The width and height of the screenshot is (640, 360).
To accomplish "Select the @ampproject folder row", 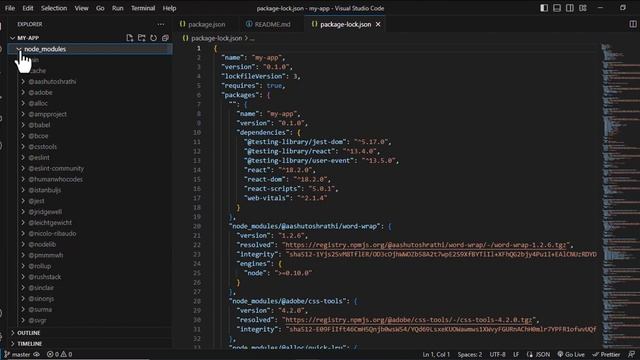I will click(90, 114).
